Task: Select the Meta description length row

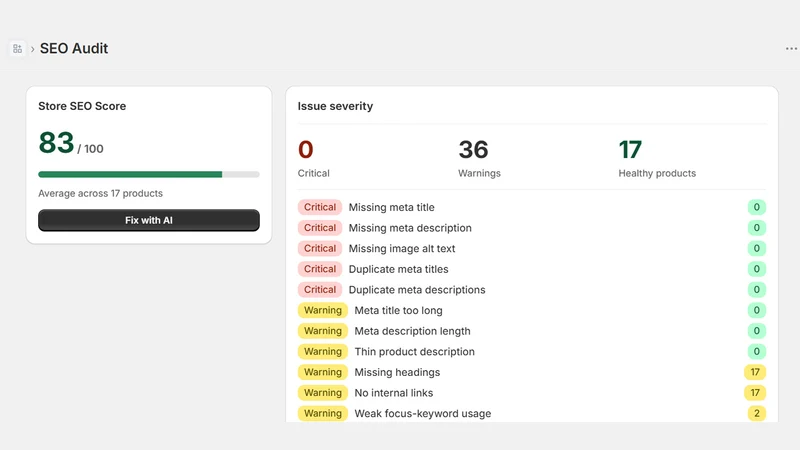Action: click(532, 331)
